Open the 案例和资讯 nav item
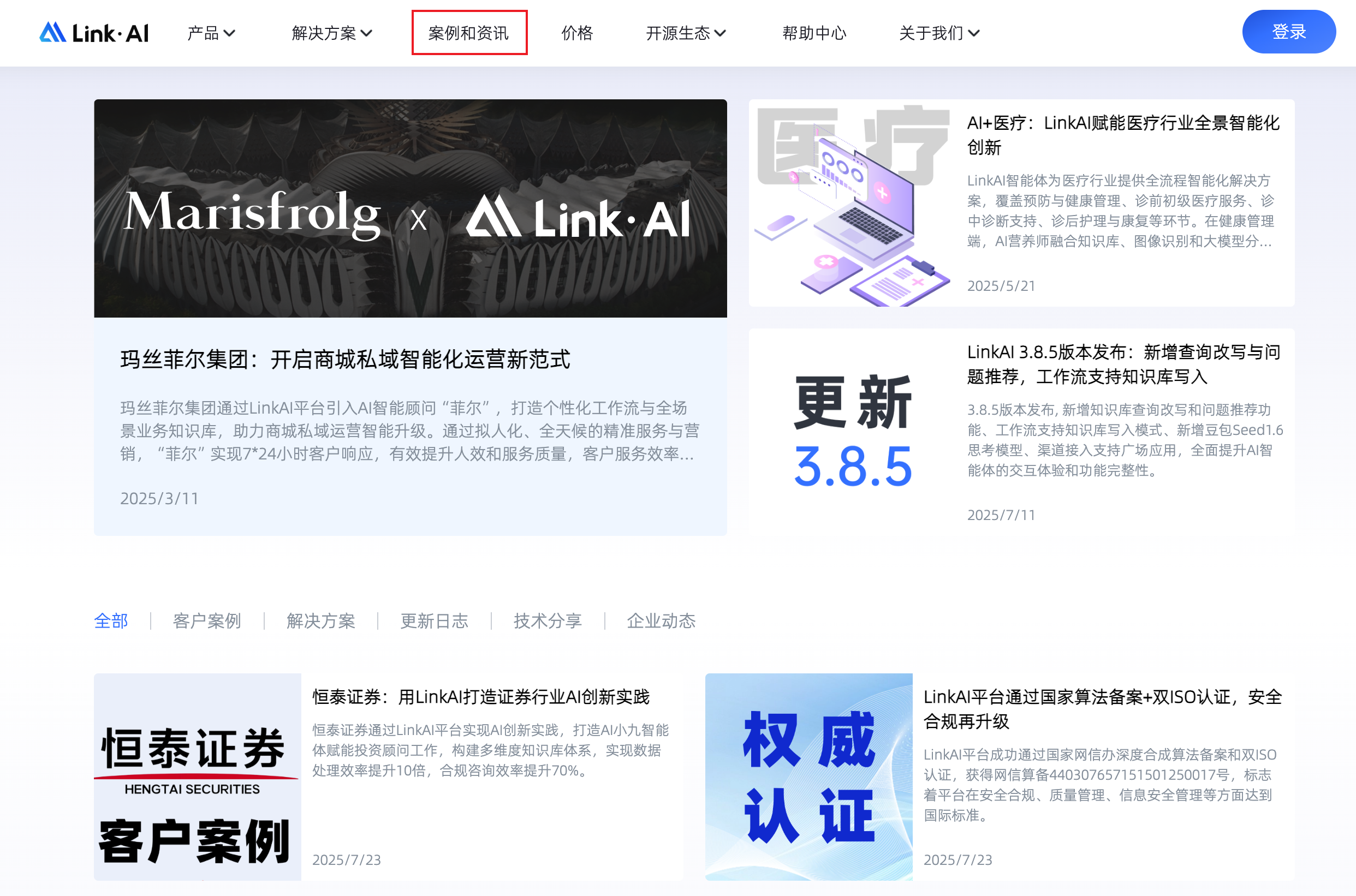 [469, 33]
